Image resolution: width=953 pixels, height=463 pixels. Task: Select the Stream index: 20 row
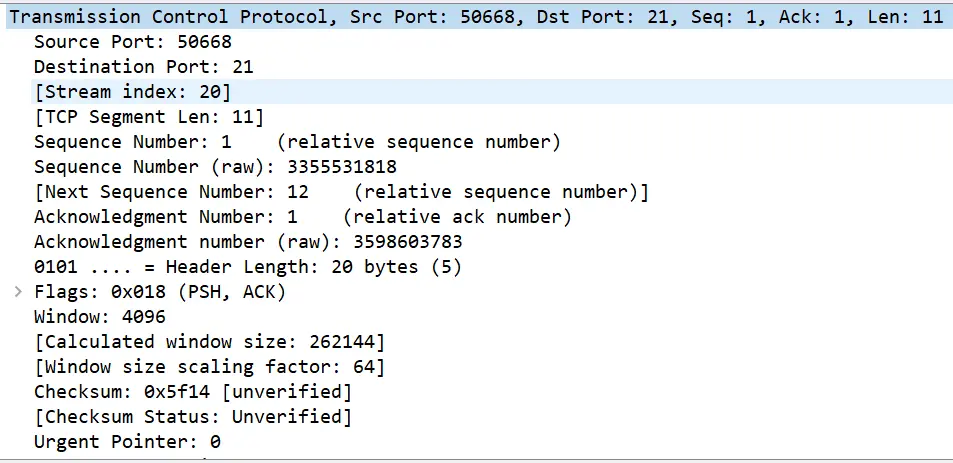[x=132, y=92]
